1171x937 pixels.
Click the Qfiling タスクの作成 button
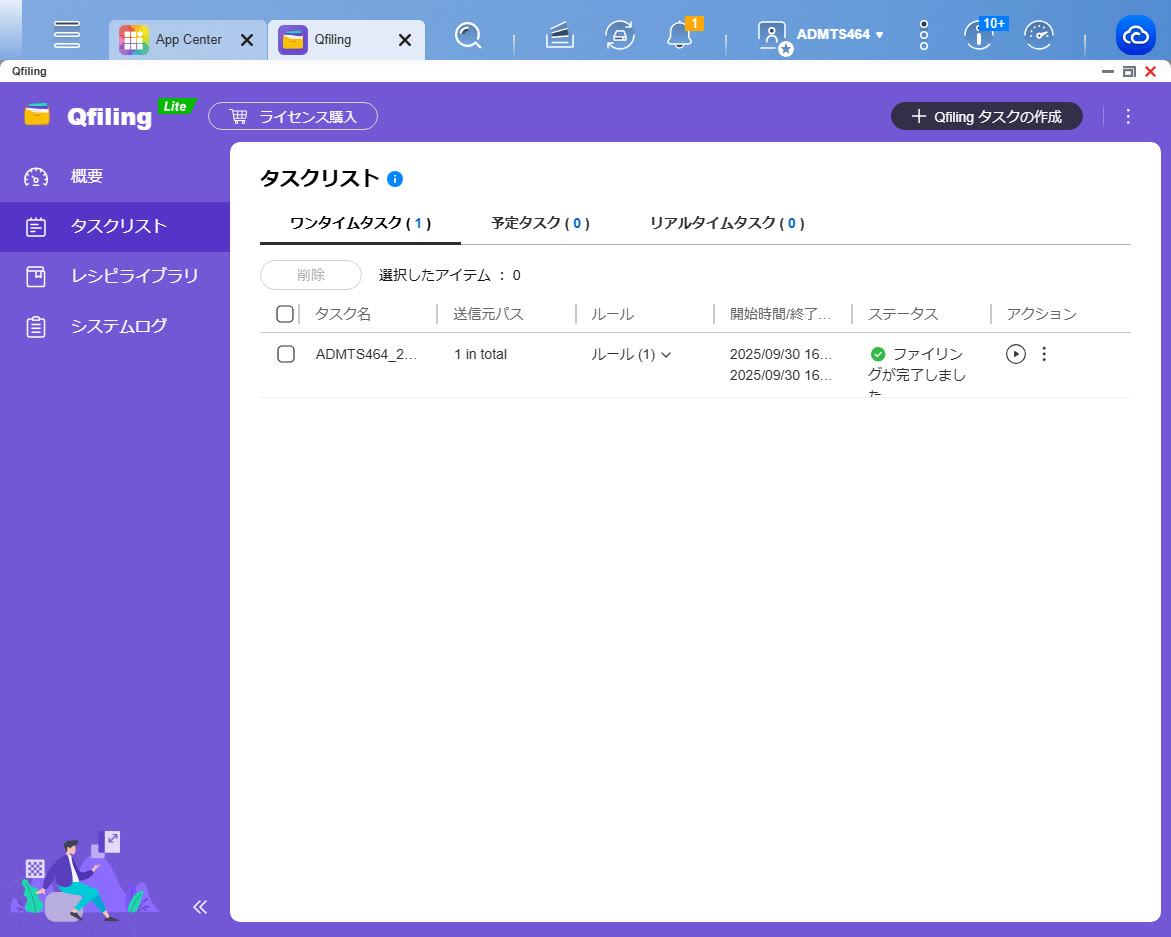pos(986,116)
